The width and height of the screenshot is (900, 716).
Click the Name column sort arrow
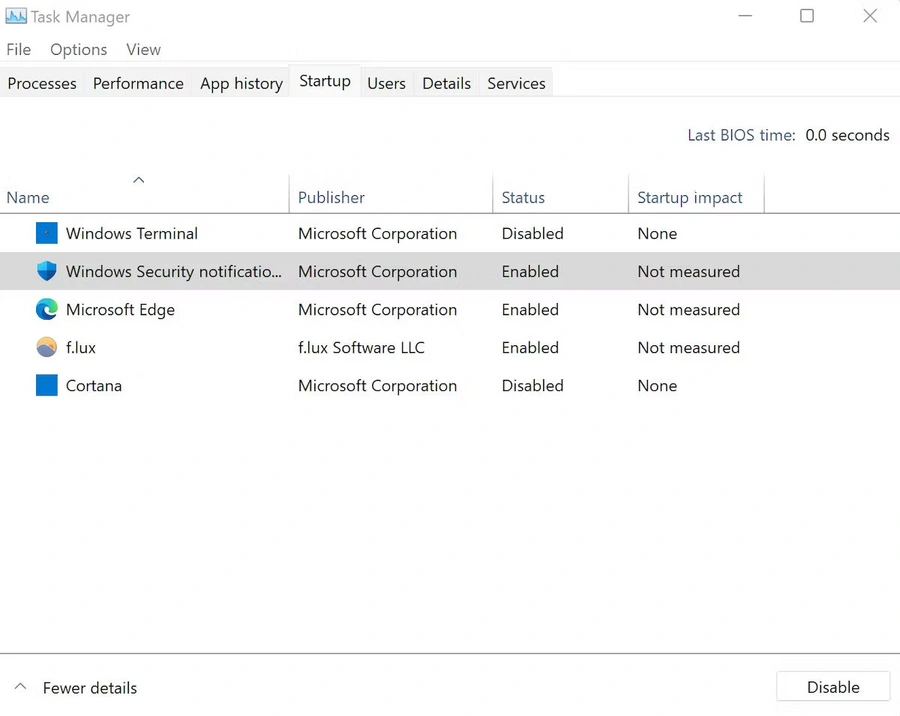point(139,181)
